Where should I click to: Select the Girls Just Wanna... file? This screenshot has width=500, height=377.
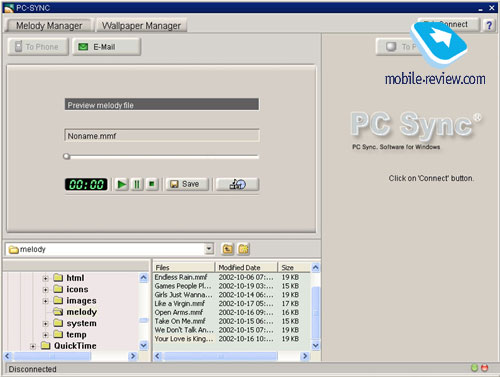pyautogui.click(x=183, y=295)
